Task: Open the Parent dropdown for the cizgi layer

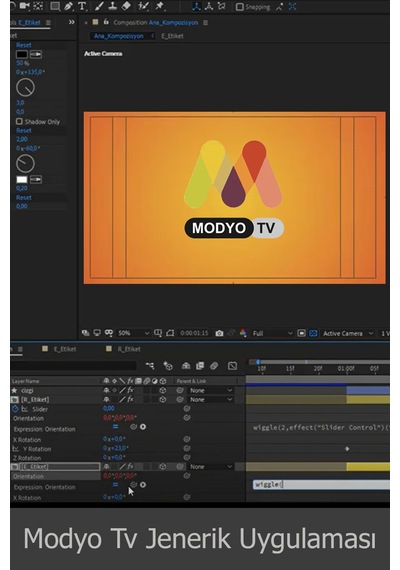Action: tap(210, 390)
